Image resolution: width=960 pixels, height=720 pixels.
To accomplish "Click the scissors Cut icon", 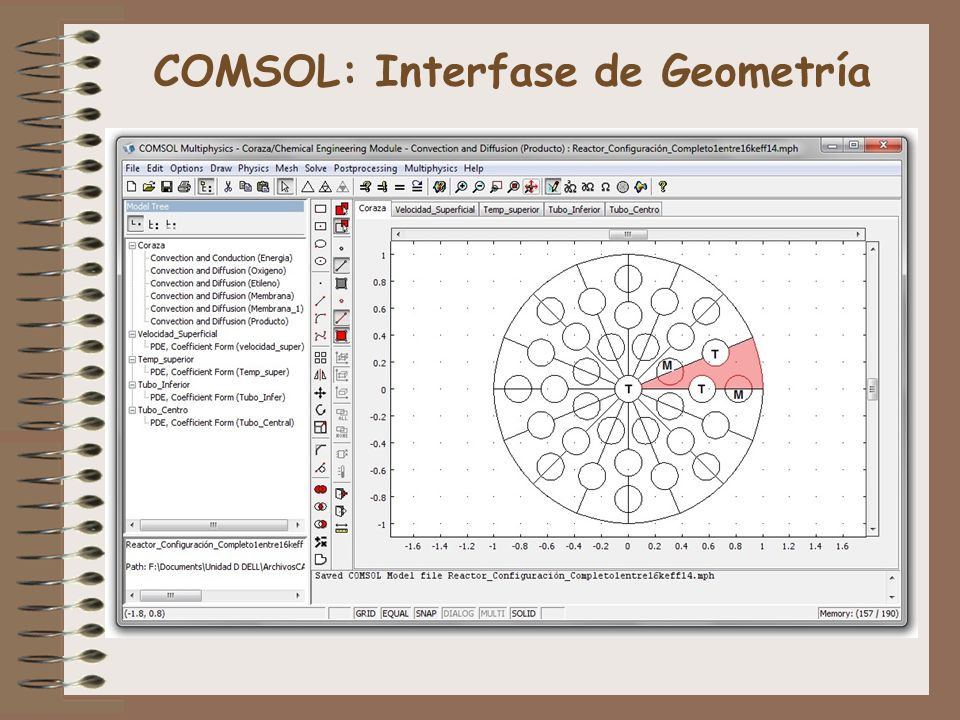I will pos(228,187).
